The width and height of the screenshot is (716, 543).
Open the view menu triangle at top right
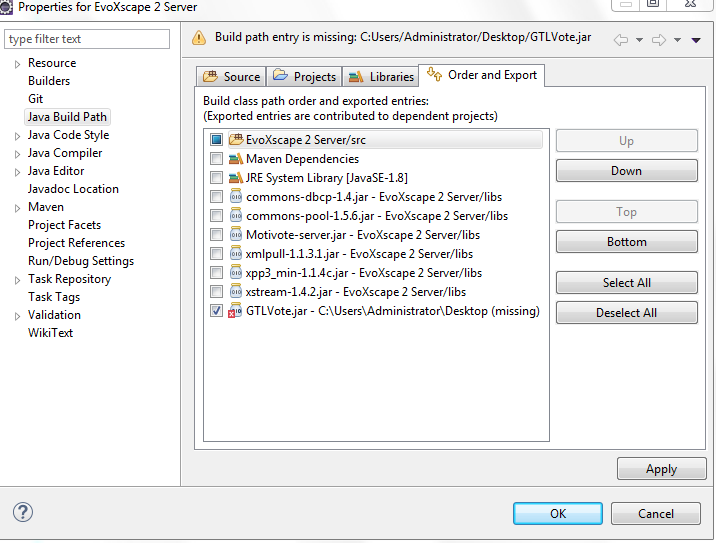pyautogui.click(x=696, y=40)
